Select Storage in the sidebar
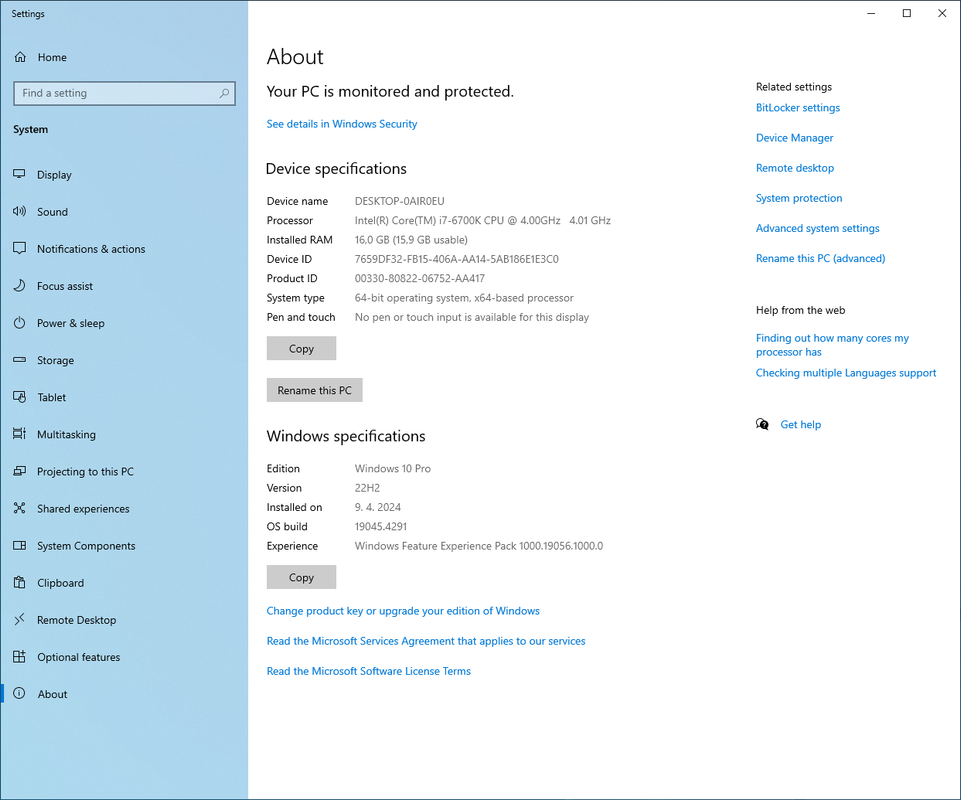Viewport: 961px width, 800px height. (x=124, y=360)
